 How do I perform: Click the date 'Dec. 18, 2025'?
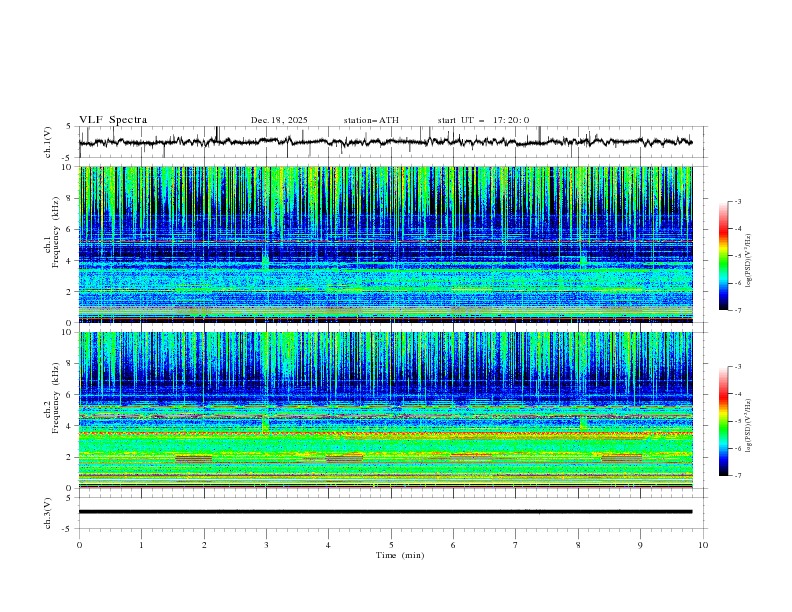click(279, 120)
